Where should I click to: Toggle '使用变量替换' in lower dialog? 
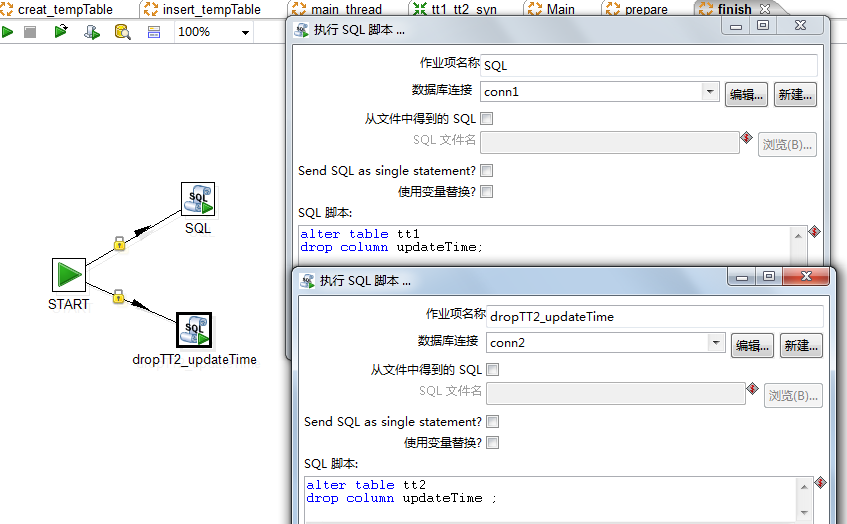click(493, 442)
